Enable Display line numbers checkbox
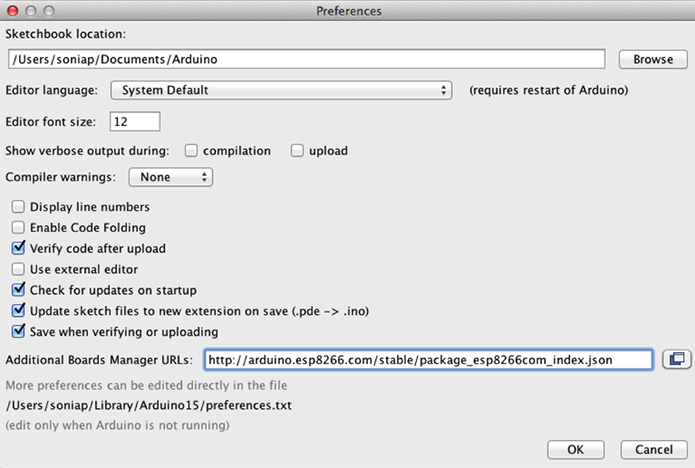The width and height of the screenshot is (695, 468). click(x=18, y=207)
